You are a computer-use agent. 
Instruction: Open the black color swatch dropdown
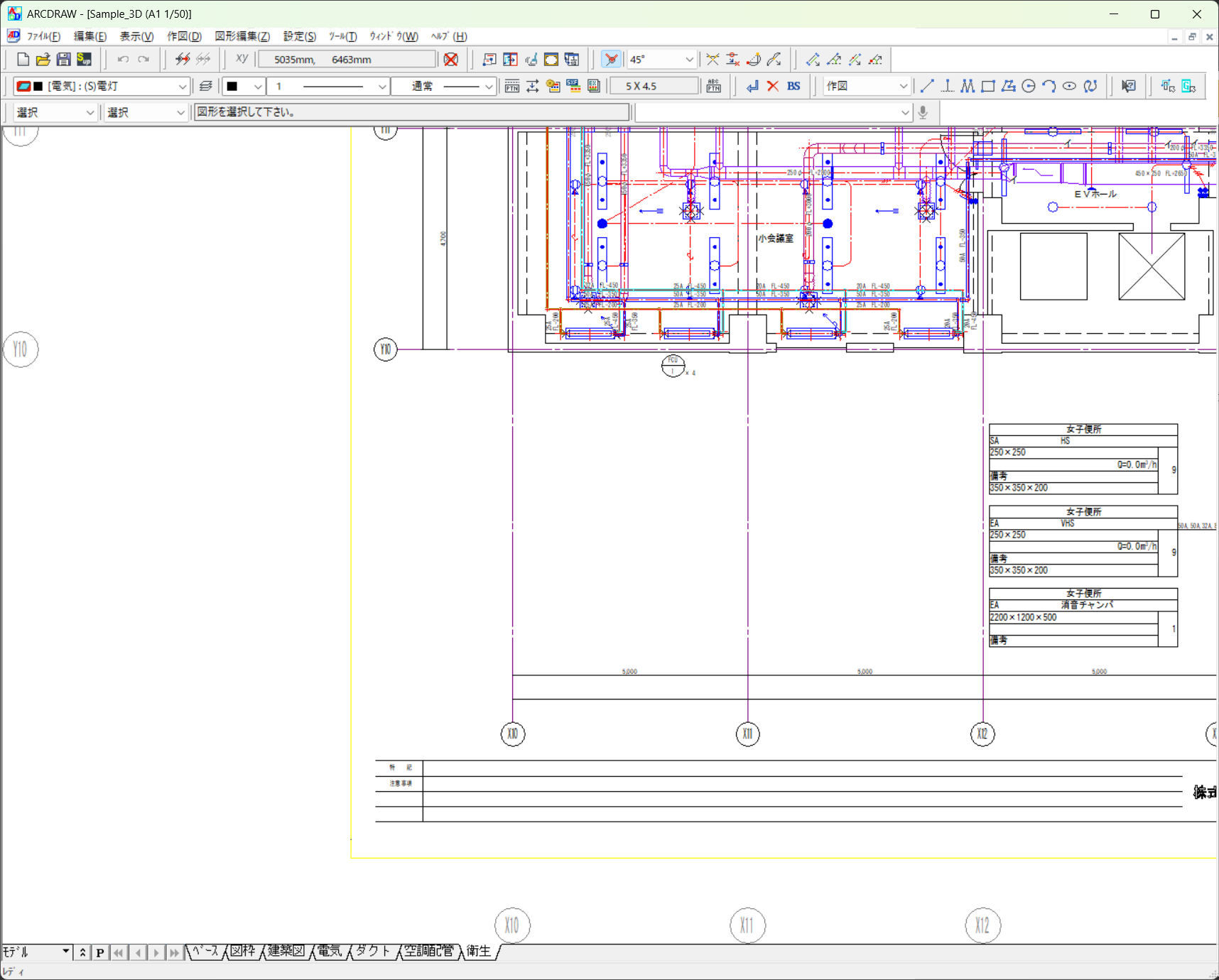pyautogui.click(x=257, y=86)
